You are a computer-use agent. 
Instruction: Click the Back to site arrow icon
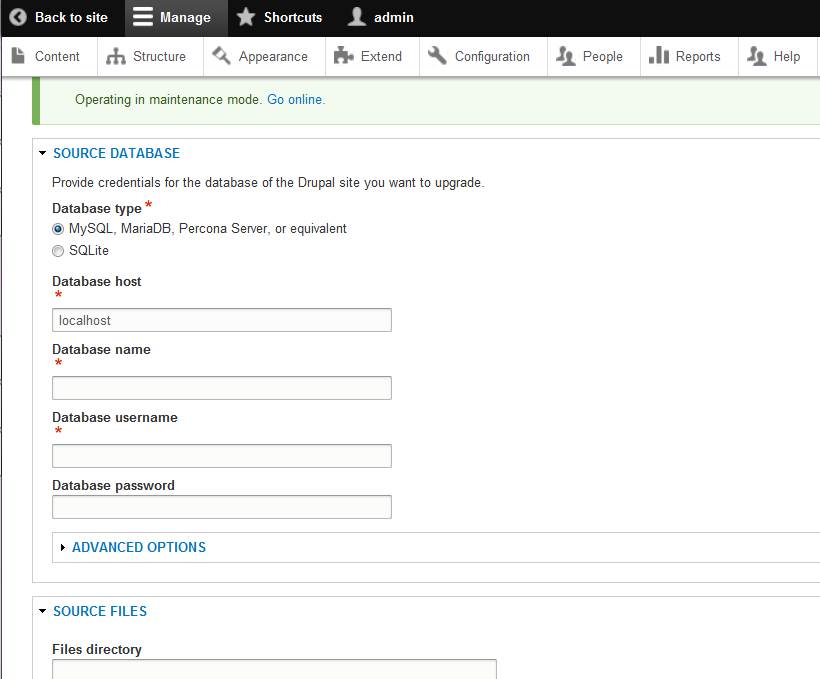18,17
